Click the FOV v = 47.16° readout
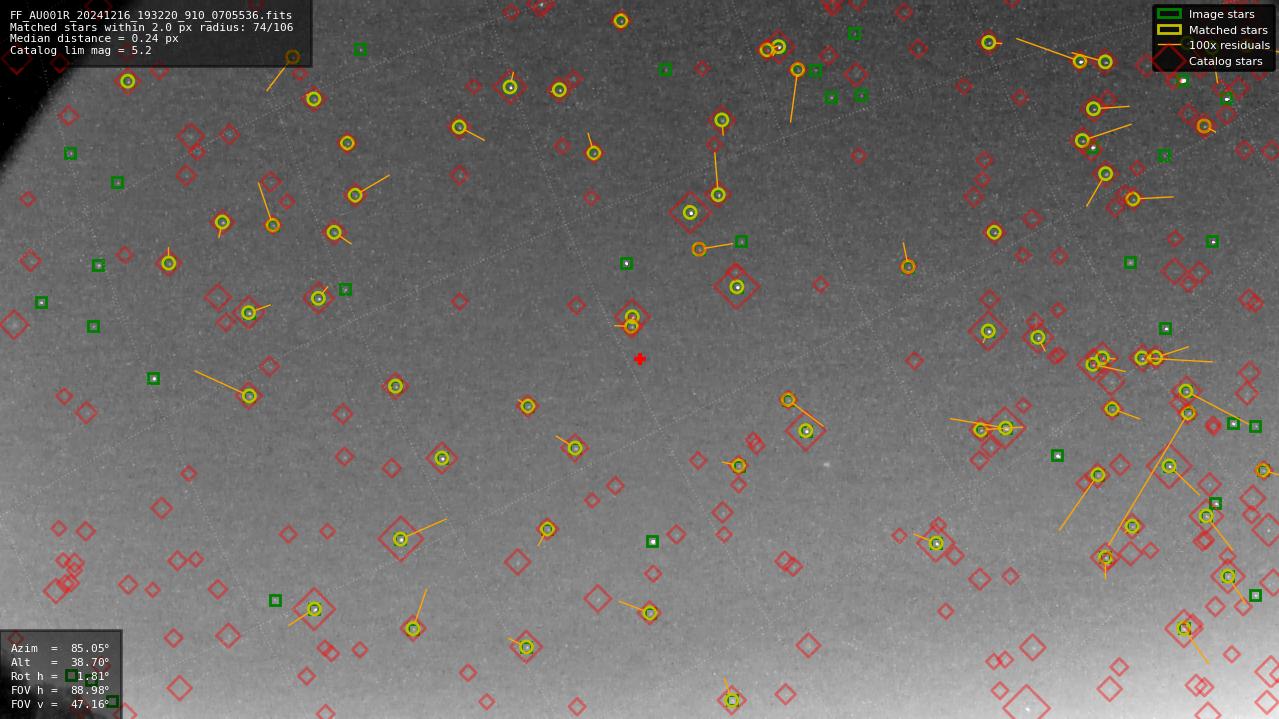Image resolution: width=1279 pixels, height=719 pixels. tap(60, 704)
